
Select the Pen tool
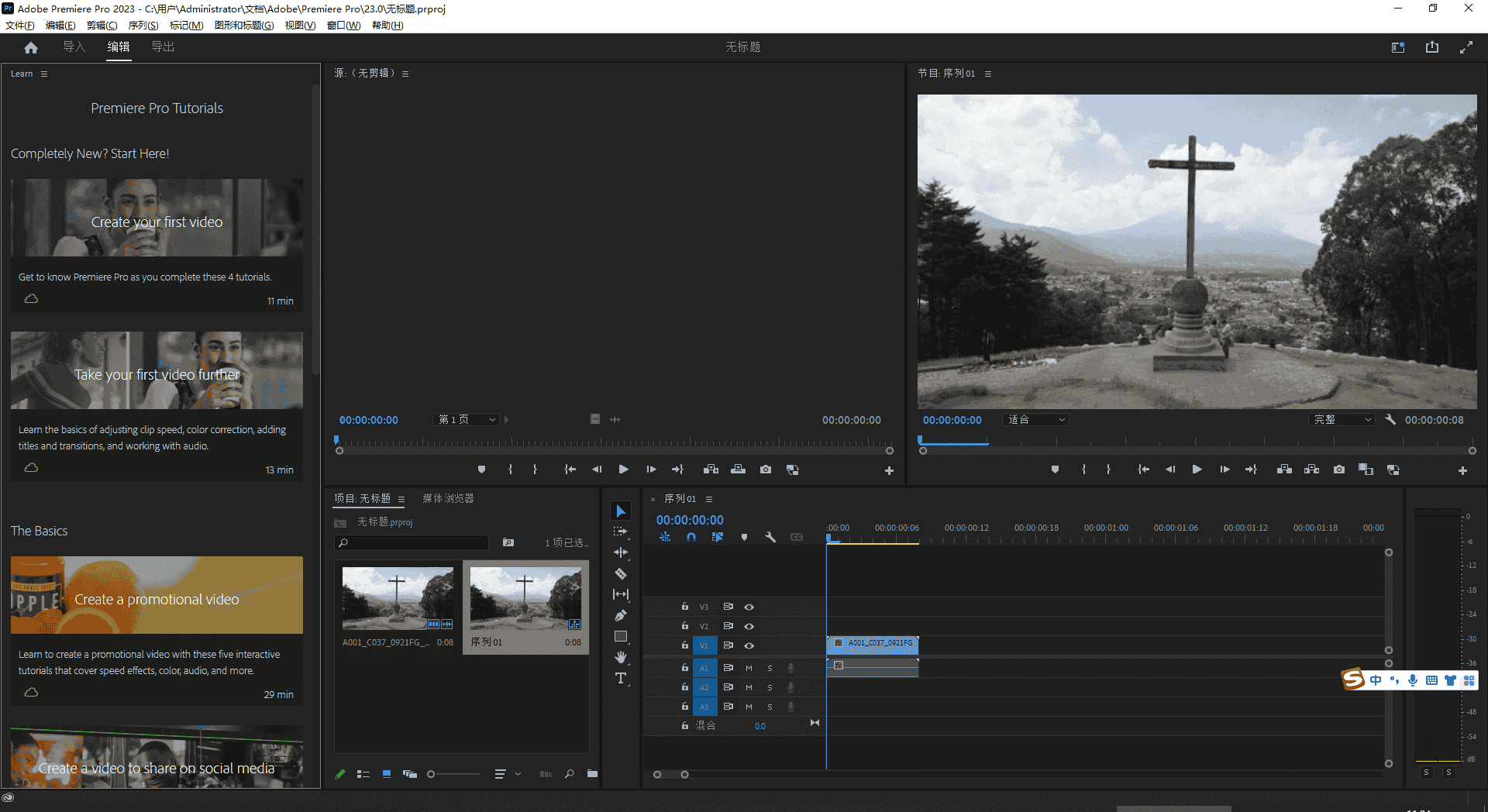pos(621,616)
